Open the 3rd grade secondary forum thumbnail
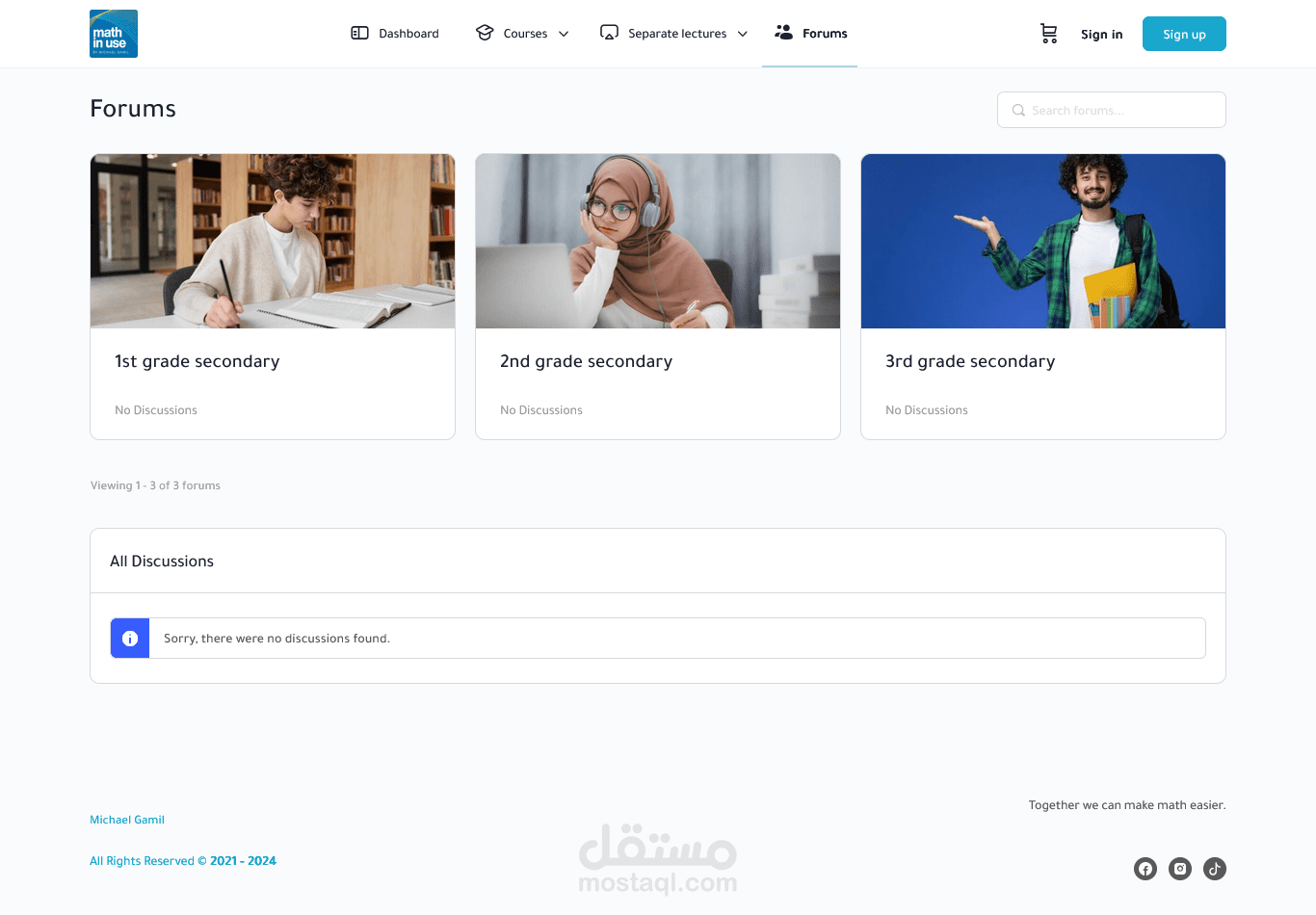 click(x=1043, y=241)
